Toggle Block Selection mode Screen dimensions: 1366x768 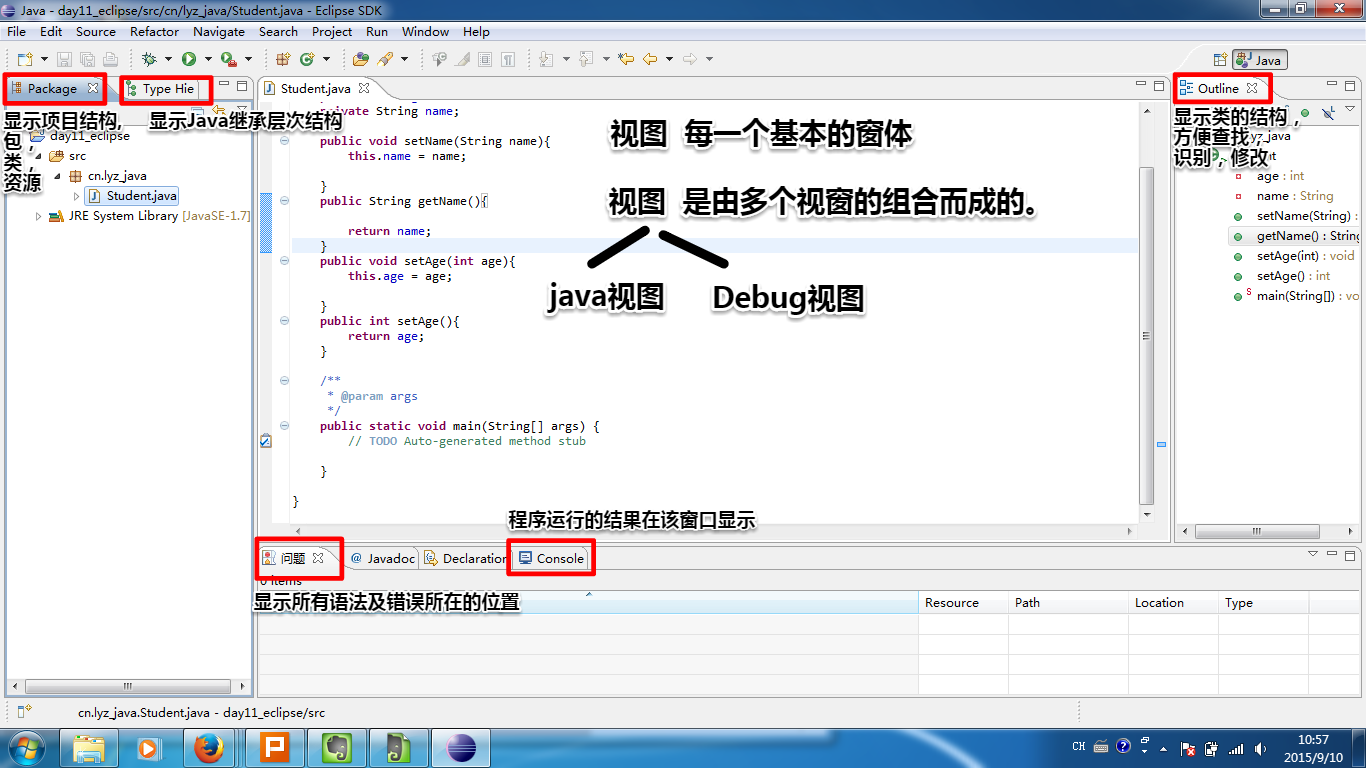tap(485, 59)
